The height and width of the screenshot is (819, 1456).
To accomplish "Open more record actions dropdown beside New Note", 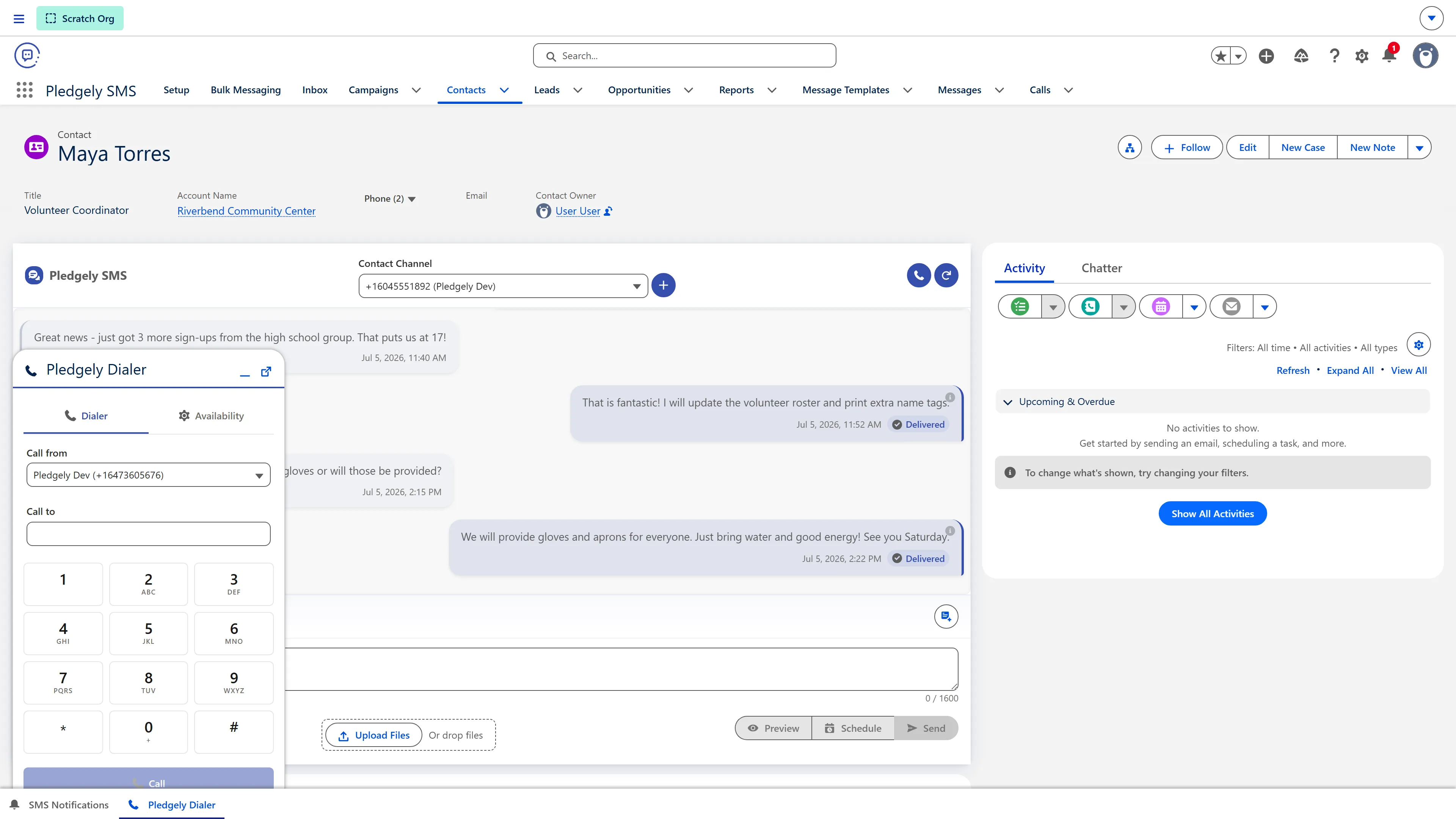I will pos(1419,147).
